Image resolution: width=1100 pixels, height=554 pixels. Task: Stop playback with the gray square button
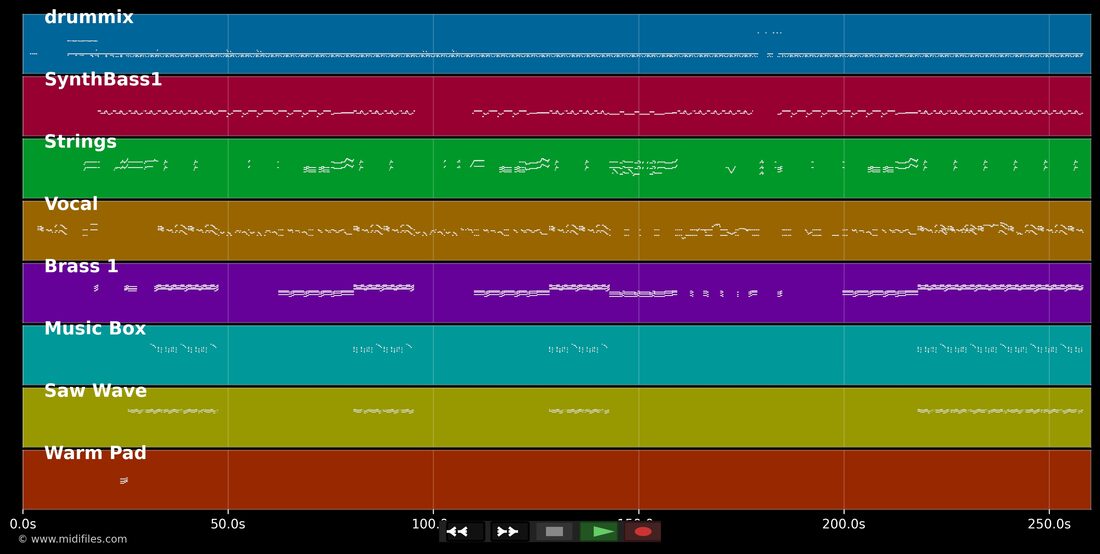(x=554, y=532)
